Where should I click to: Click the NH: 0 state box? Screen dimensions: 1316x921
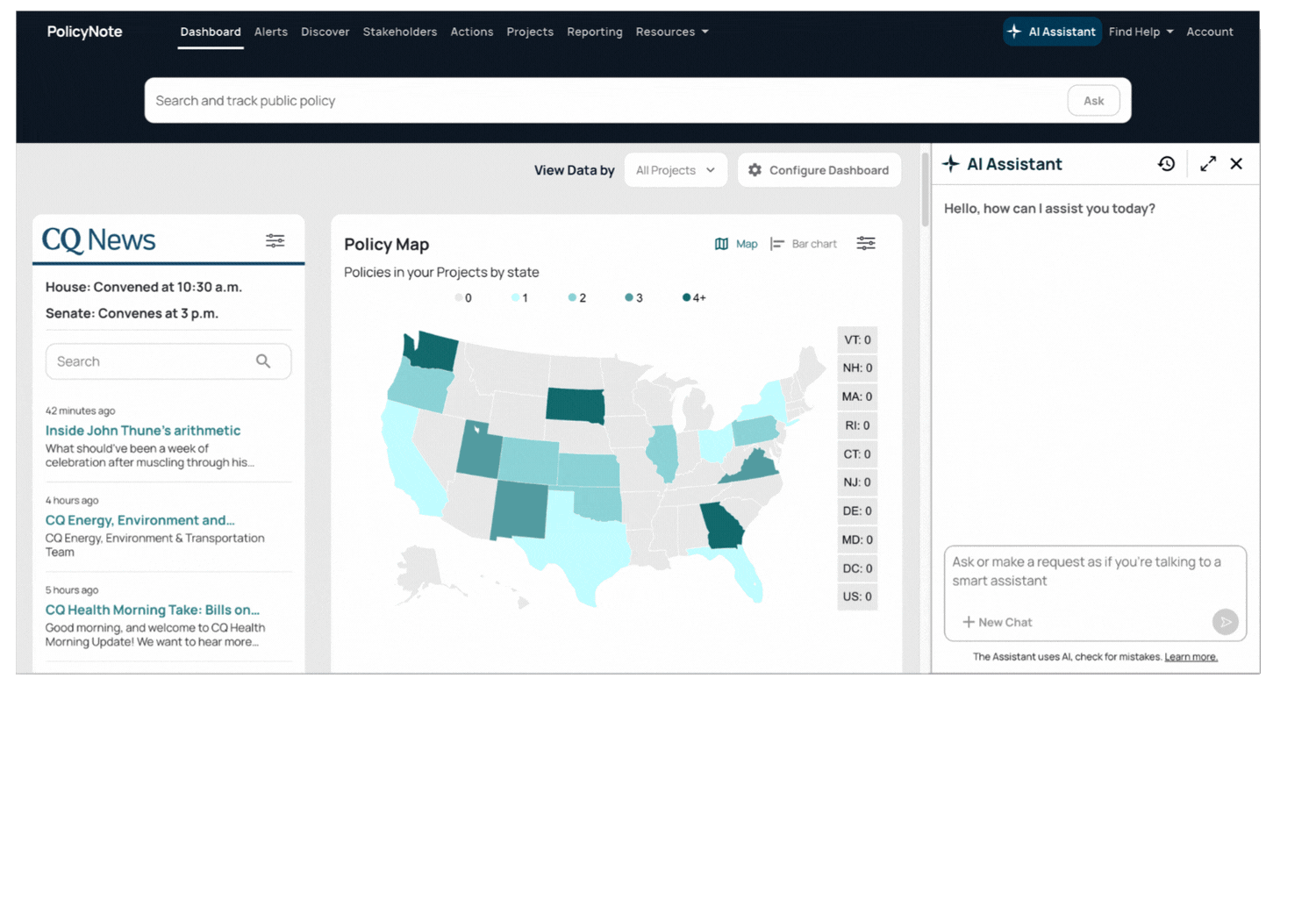click(857, 368)
